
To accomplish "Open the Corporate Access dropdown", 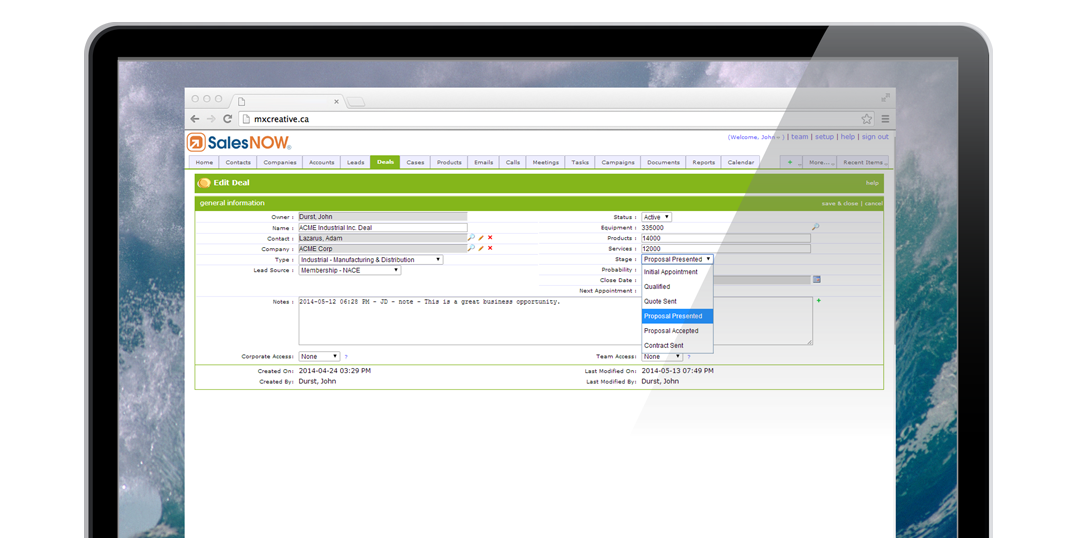I will (319, 357).
